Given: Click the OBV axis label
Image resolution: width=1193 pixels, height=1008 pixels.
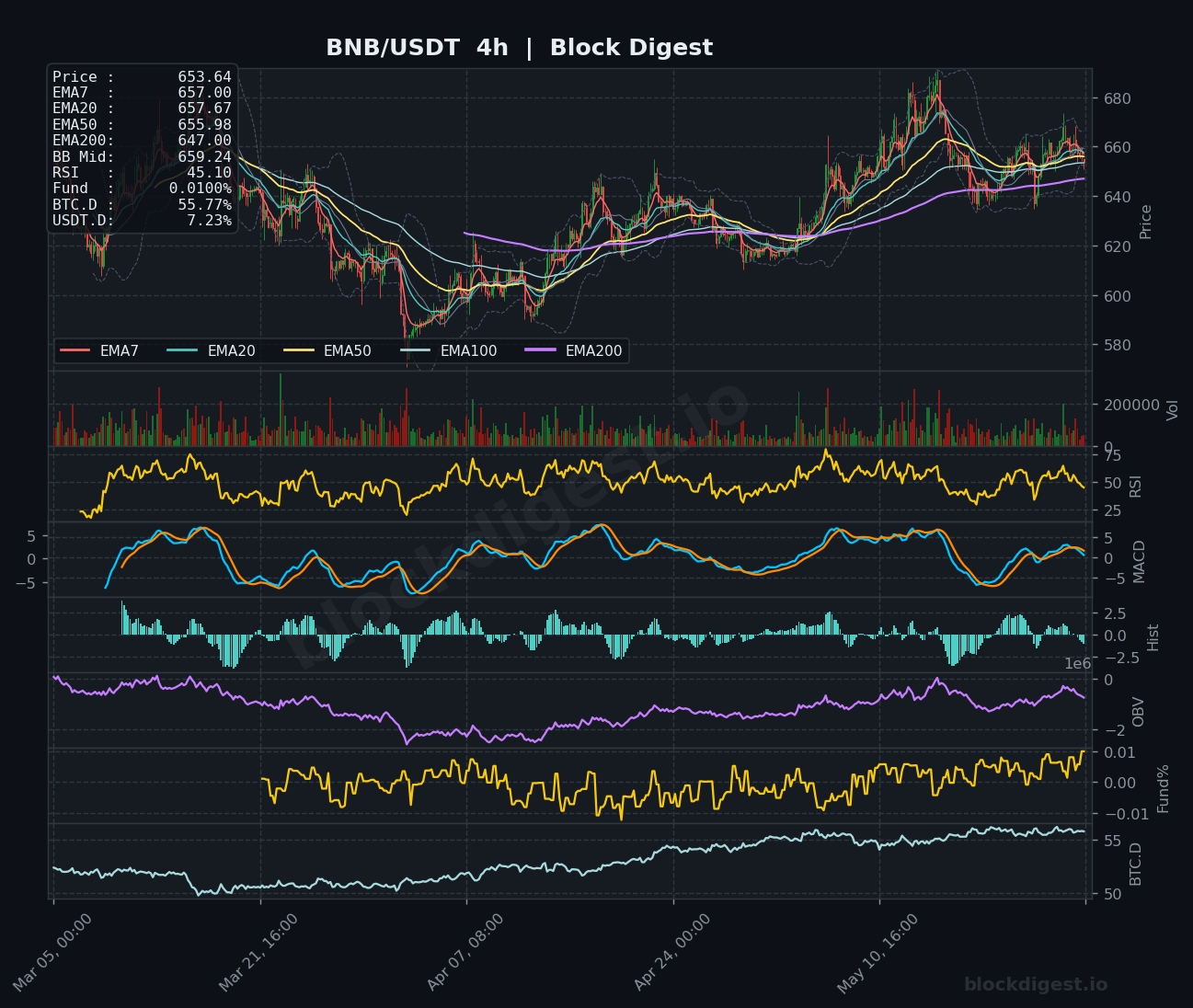Looking at the screenshot, I should click(1139, 712).
